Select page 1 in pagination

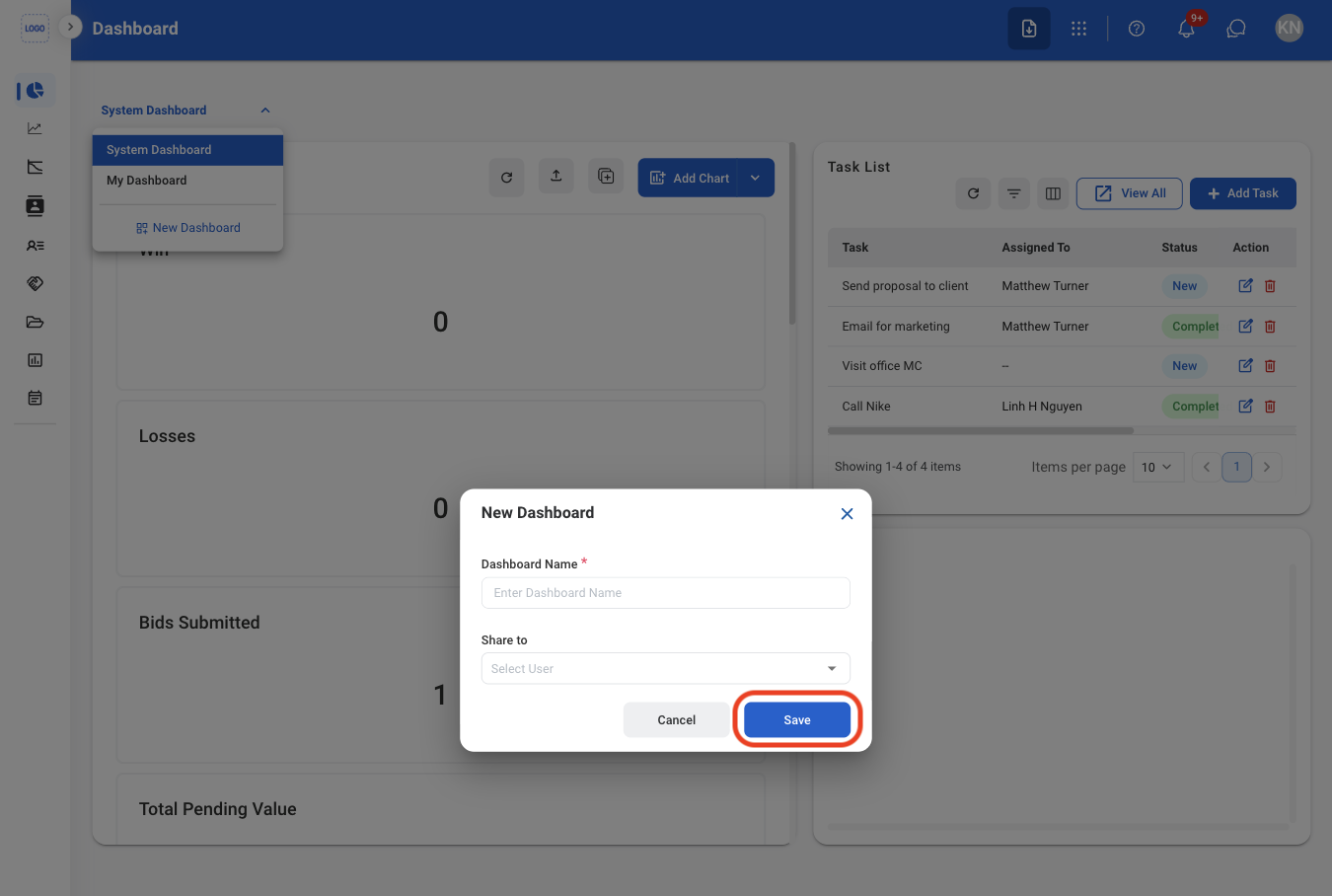click(1237, 467)
